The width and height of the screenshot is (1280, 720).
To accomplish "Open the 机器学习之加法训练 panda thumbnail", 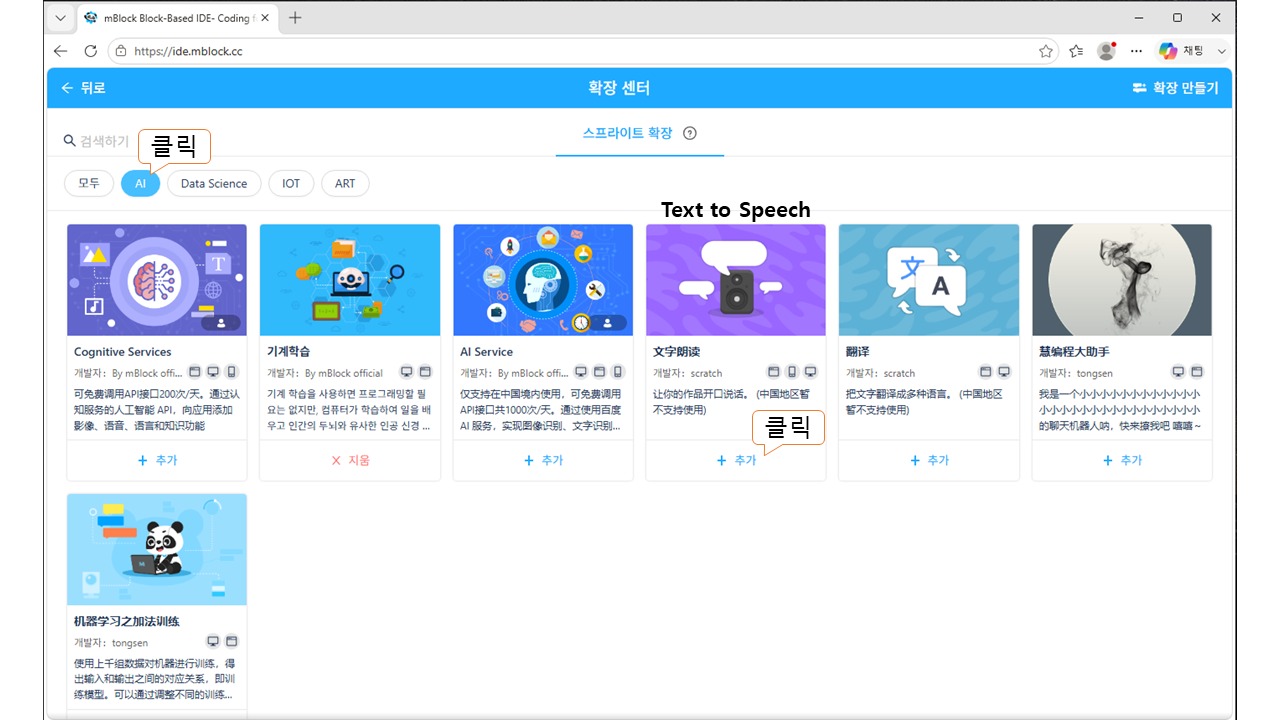I will tap(157, 549).
